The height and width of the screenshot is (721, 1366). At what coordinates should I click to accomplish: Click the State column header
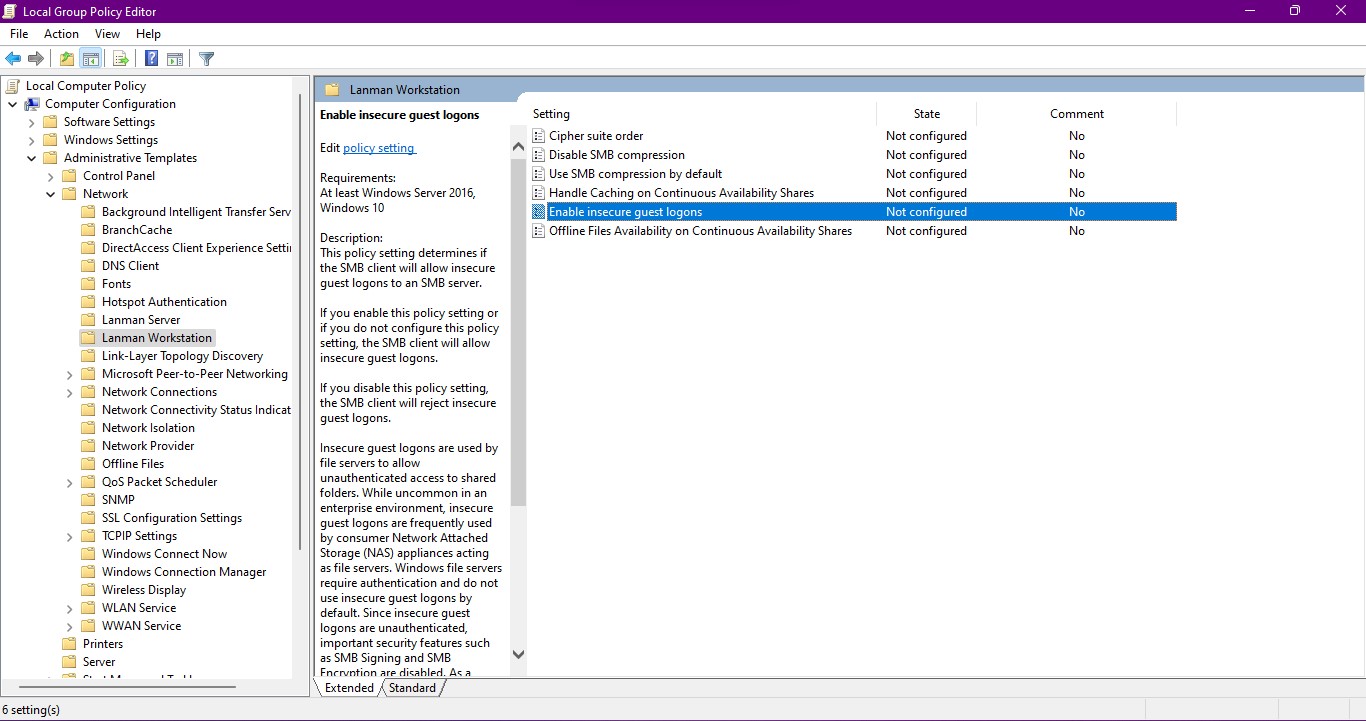(x=926, y=114)
